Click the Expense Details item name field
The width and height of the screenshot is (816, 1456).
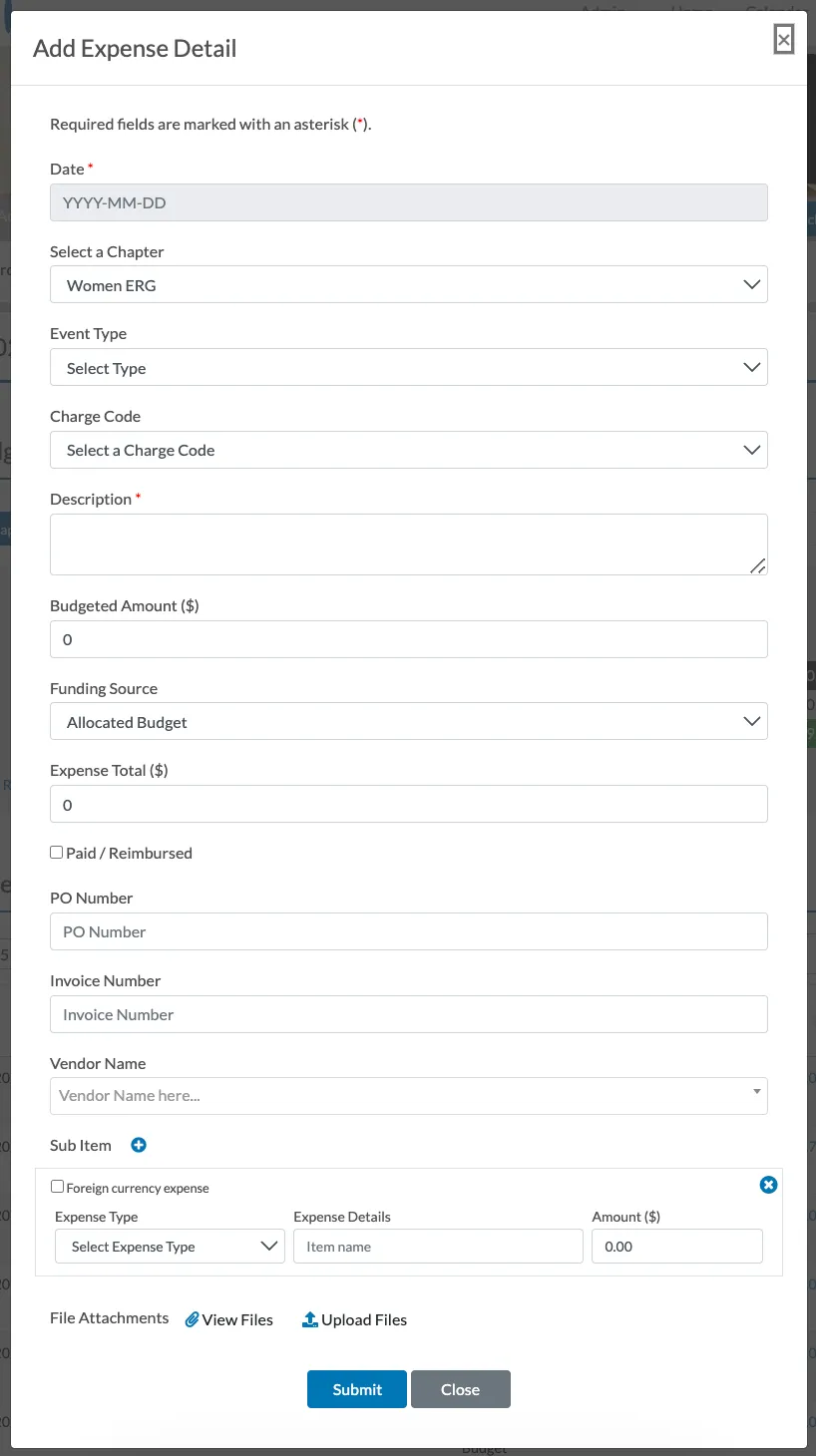point(438,1247)
